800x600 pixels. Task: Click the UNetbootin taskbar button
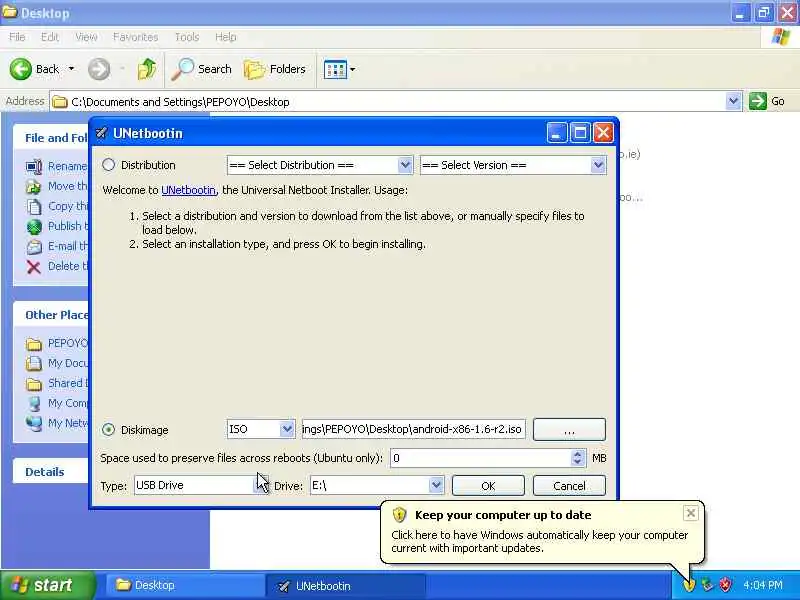pyautogui.click(x=345, y=586)
